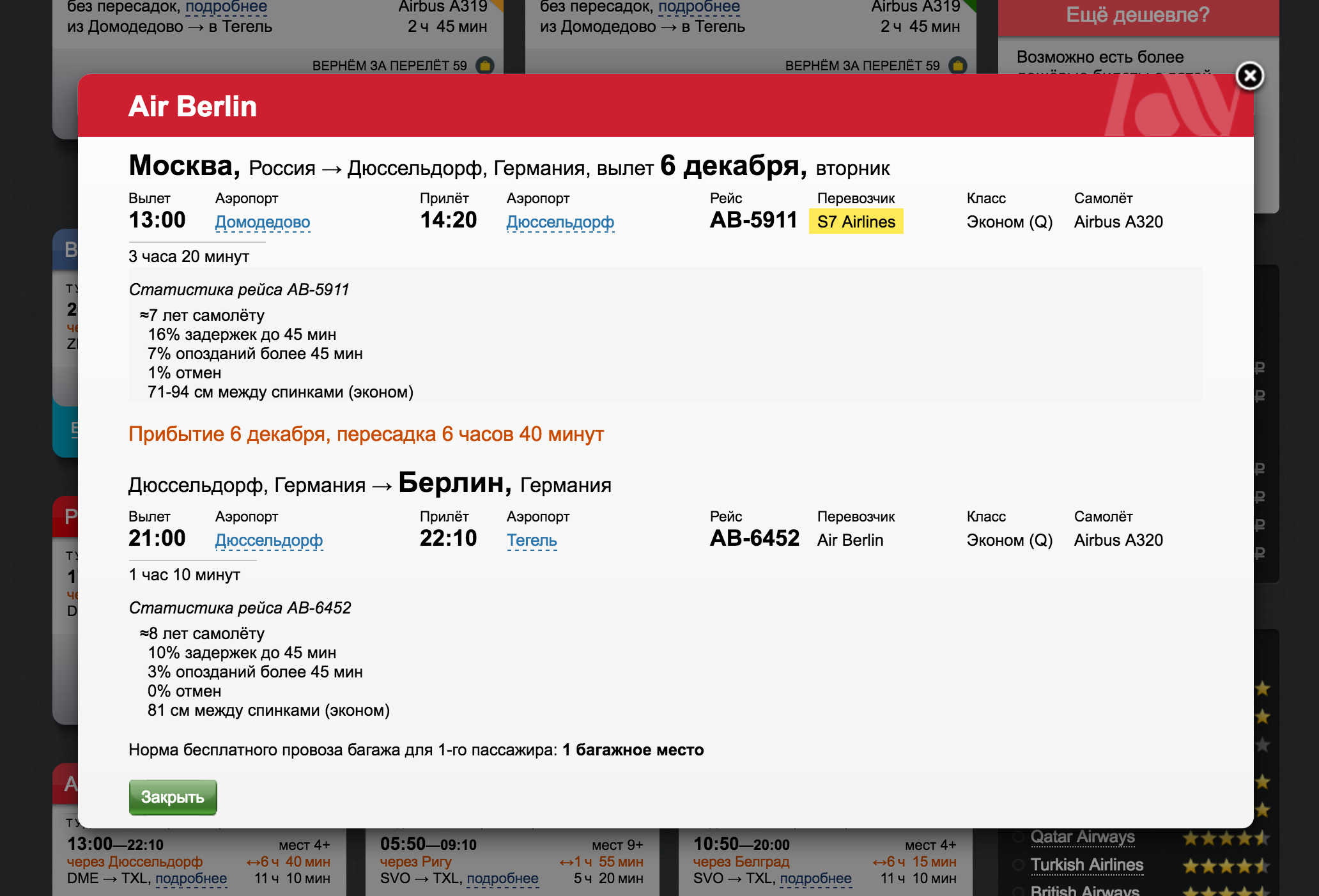Click the 'через Дюссельдорф' text in bottom card
The width and height of the screenshot is (1319, 896).
(135, 862)
